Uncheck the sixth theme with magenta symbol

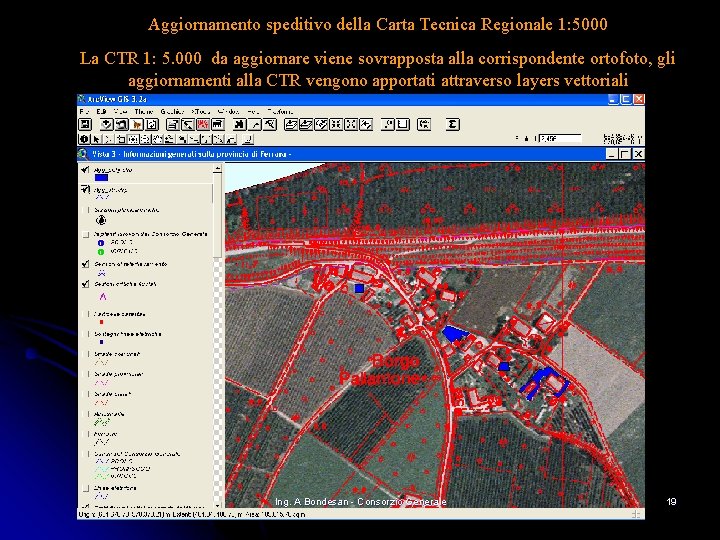[85, 284]
